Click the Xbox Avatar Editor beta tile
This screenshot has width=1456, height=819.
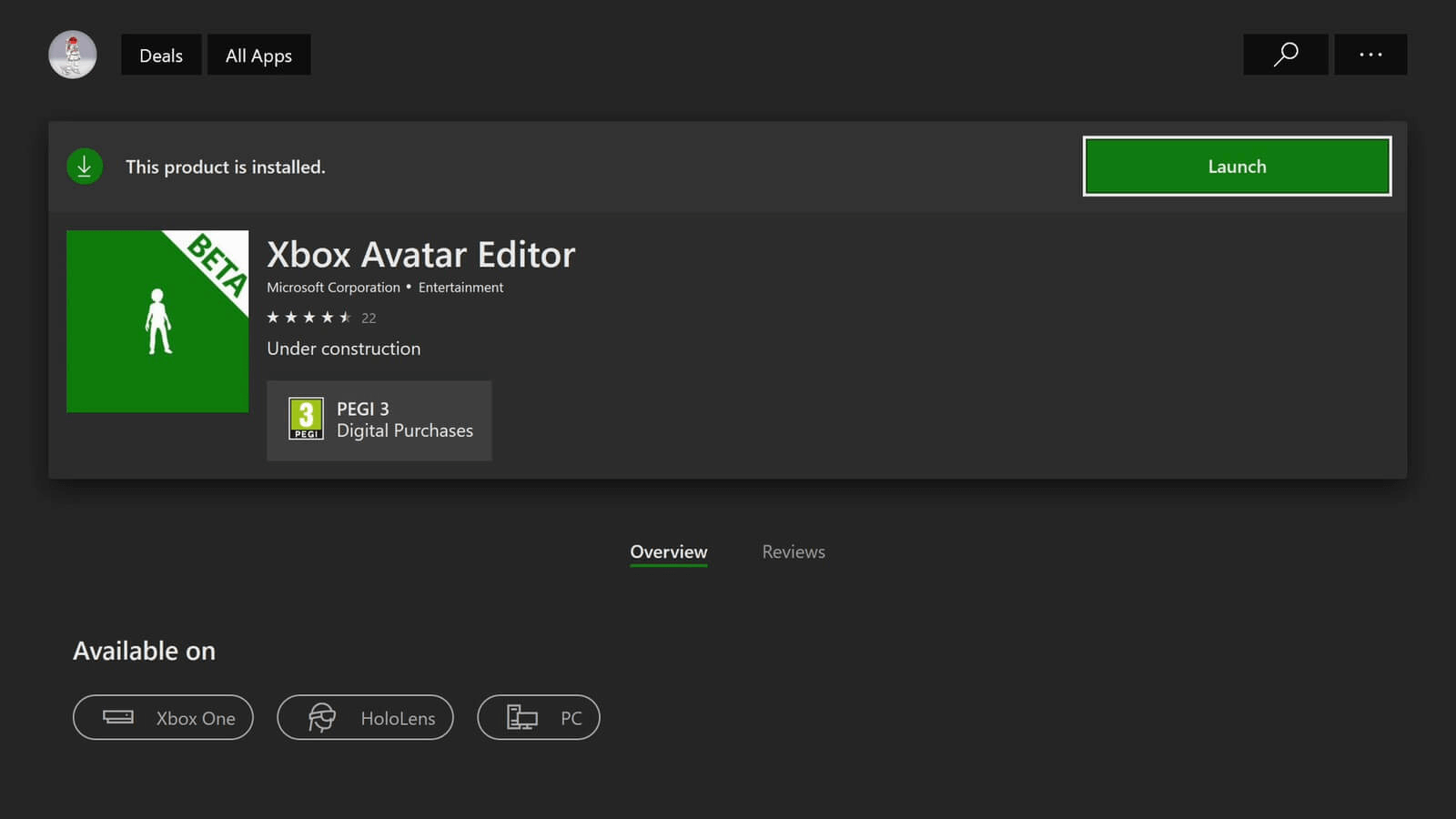[x=157, y=321]
